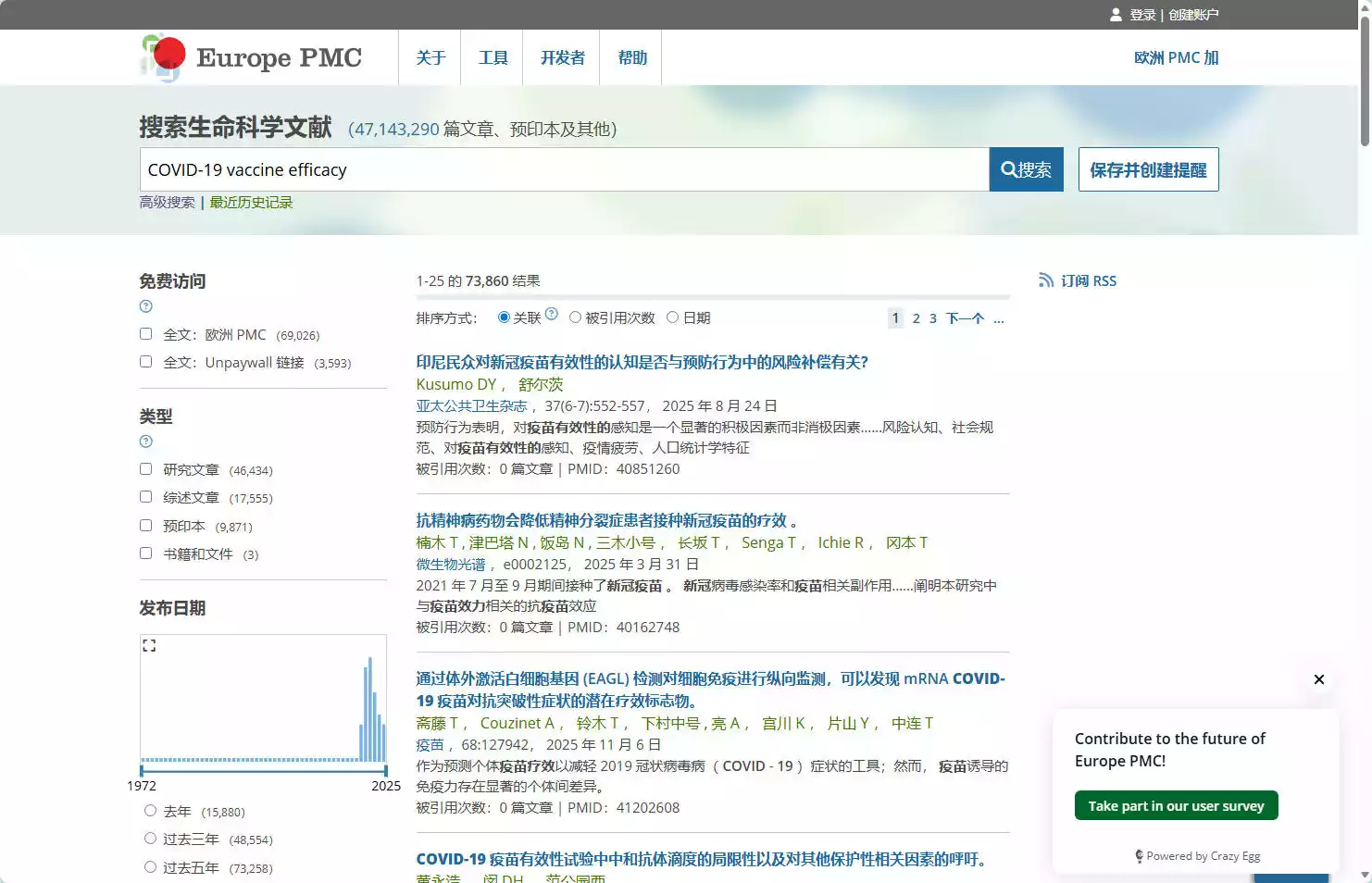Image resolution: width=1372 pixels, height=883 pixels.
Task: Click author 舒尔茨
Action: (541, 384)
